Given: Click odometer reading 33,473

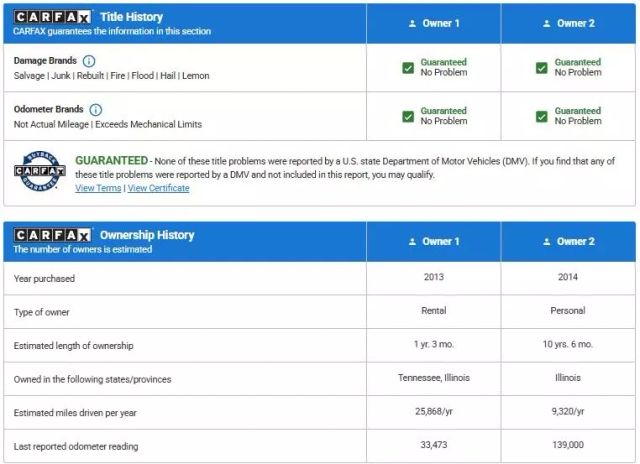Looking at the screenshot, I should pos(434,444).
